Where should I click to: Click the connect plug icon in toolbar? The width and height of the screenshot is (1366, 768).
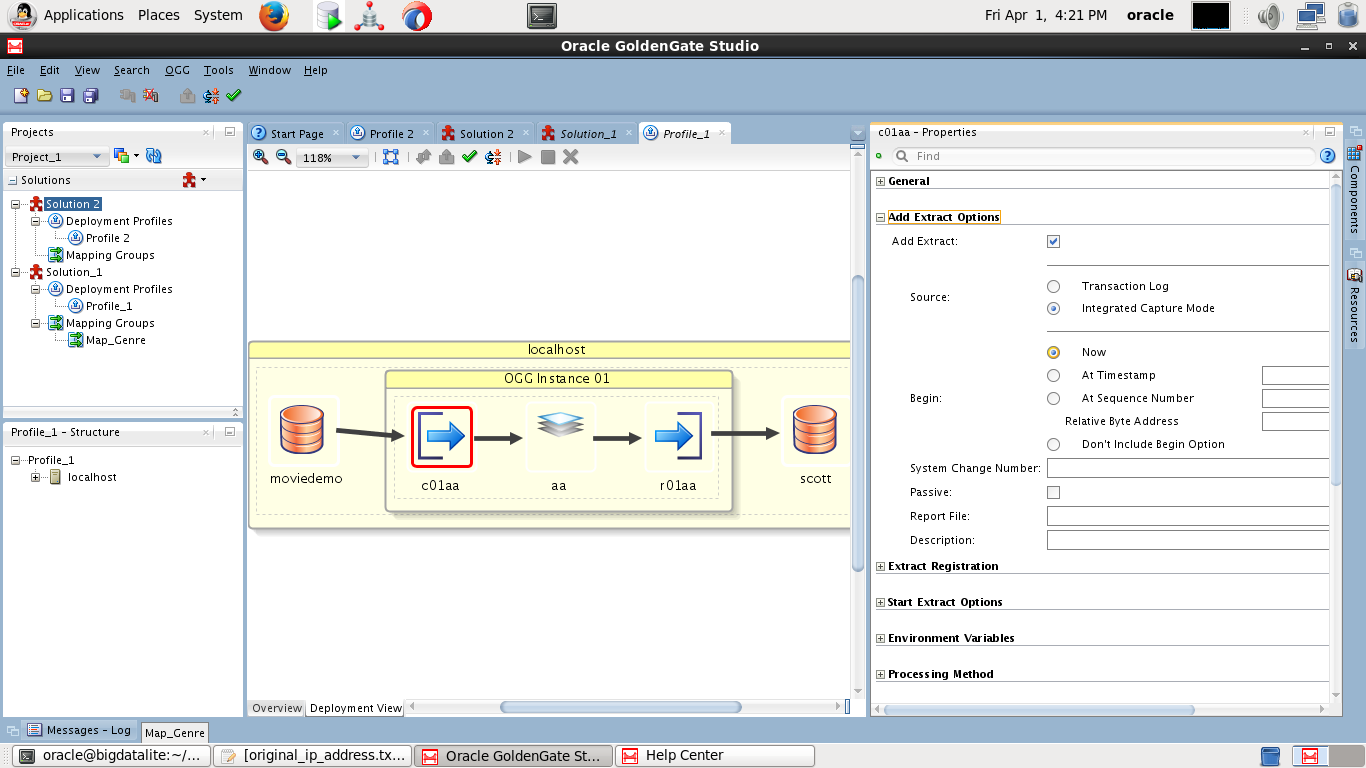point(127,95)
